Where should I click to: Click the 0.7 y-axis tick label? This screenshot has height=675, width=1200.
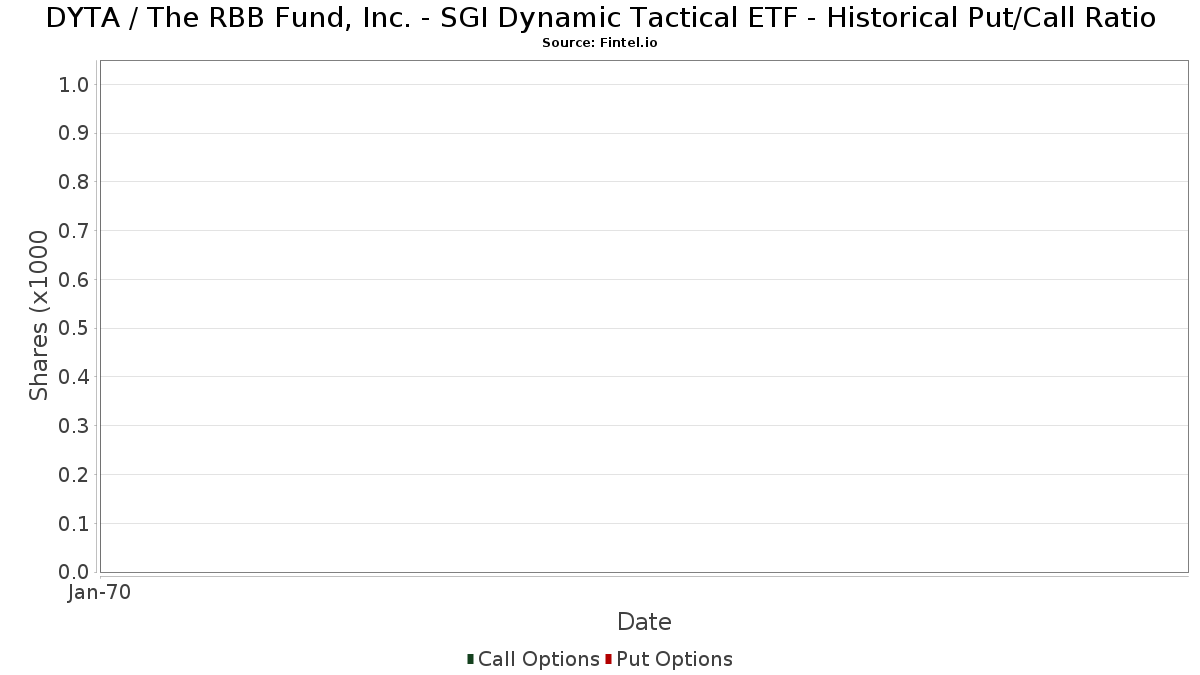coord(75,231)
